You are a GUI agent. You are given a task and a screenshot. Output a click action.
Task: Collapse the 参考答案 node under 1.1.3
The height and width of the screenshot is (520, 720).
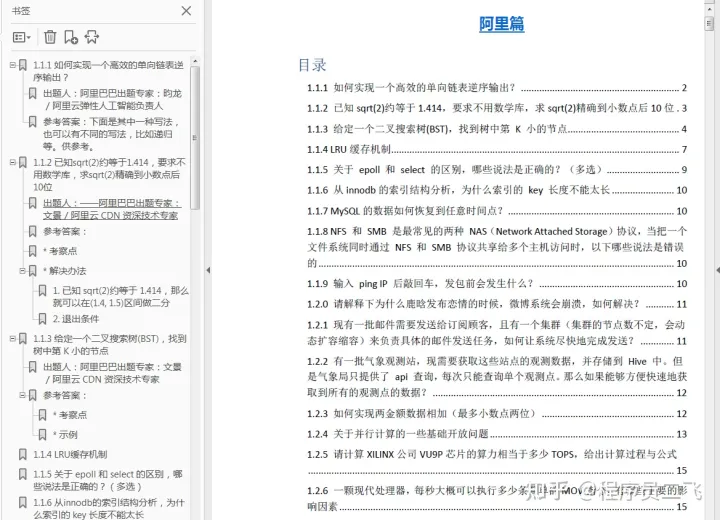(22, 395)
